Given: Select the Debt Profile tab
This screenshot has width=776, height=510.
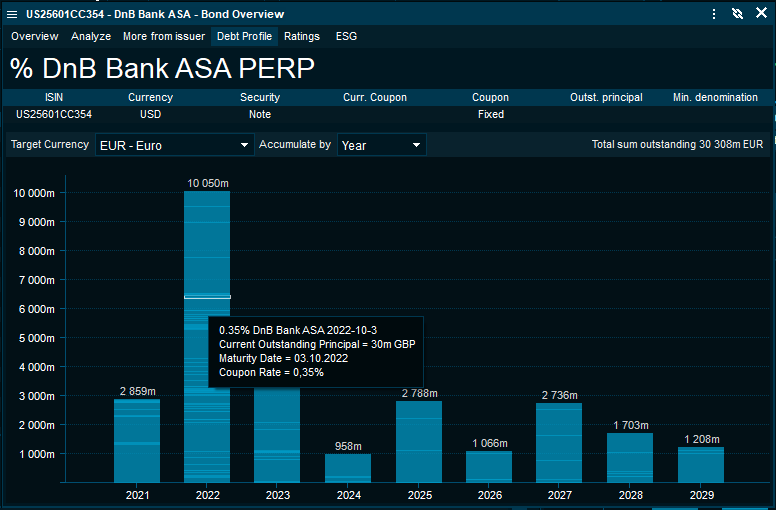Looking at the screenshot, I should [244, 36].
